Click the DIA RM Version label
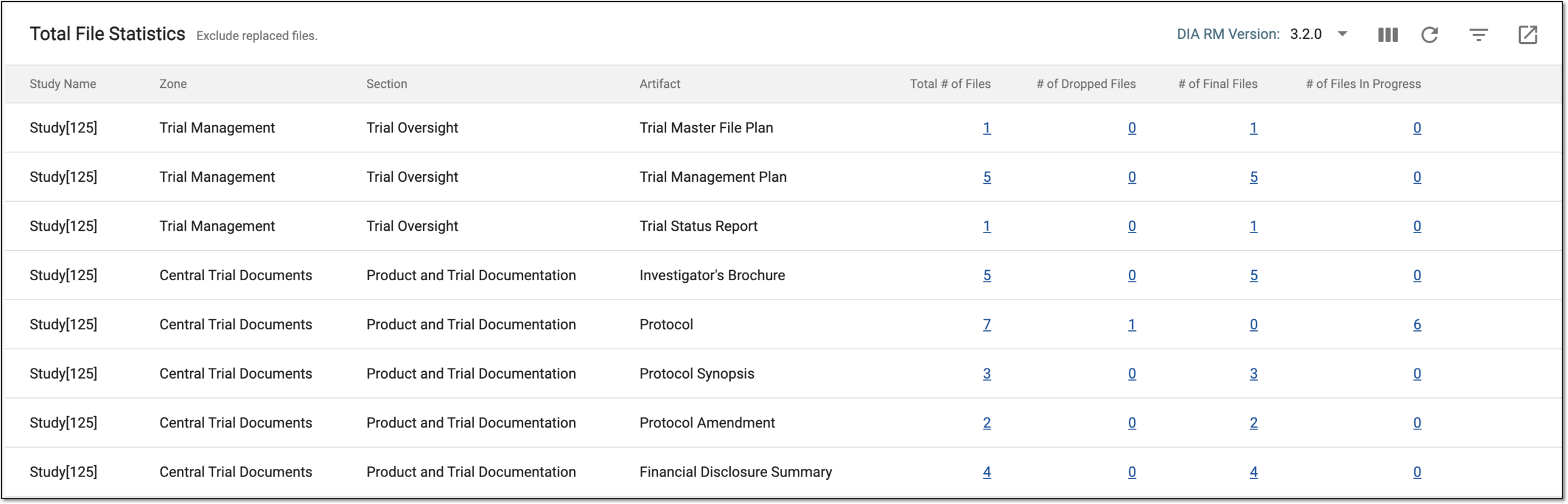Screen dimensions: 1568x504 point(1228,34)
